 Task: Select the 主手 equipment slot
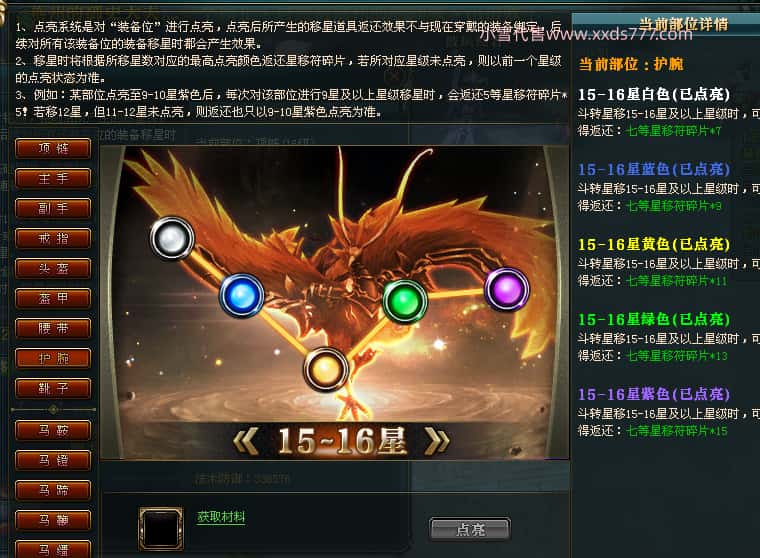[53, 178]
